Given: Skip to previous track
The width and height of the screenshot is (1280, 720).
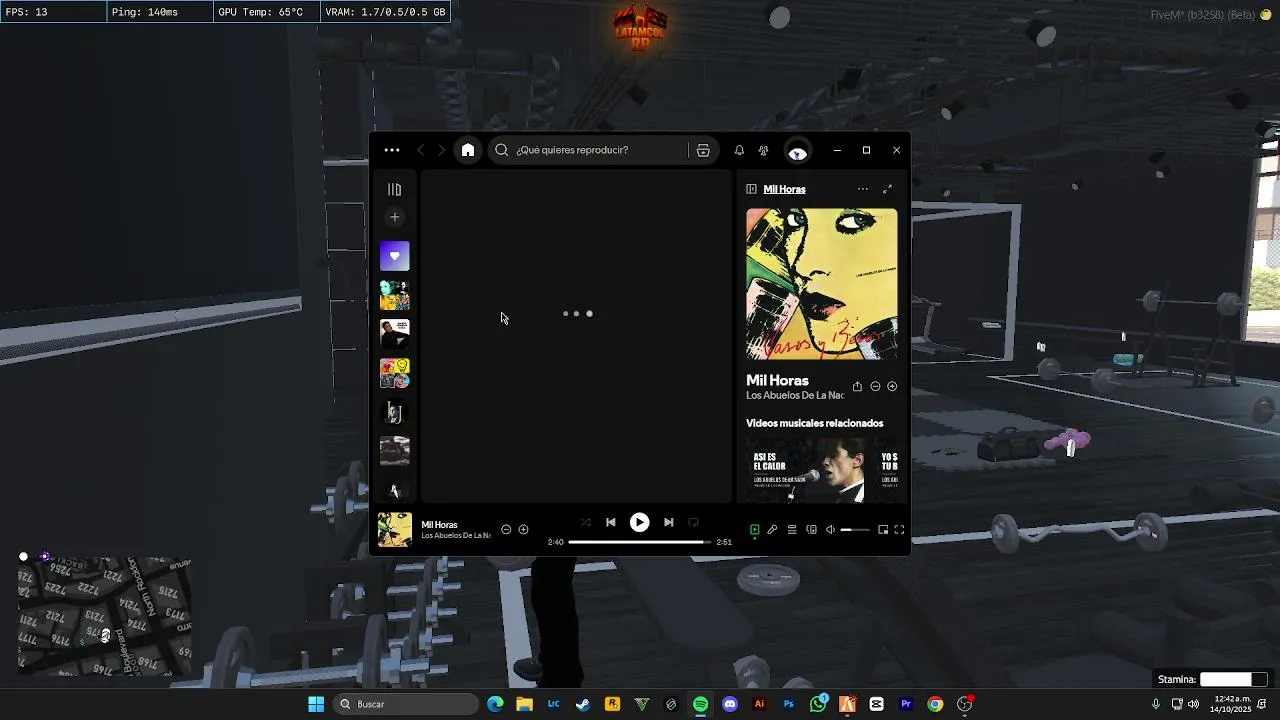Looking at the screenshot, I should [611, 522].
